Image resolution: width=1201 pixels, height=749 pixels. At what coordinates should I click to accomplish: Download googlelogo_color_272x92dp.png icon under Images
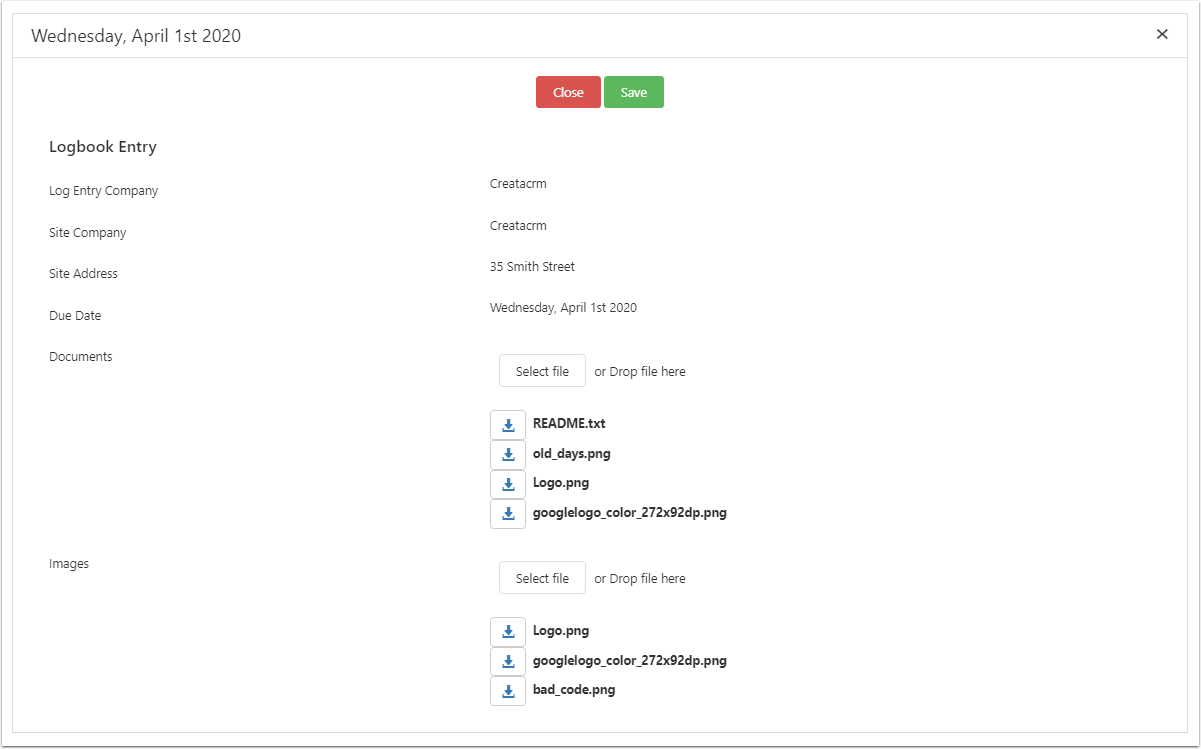pyautogui.click(x=508, y=662)
